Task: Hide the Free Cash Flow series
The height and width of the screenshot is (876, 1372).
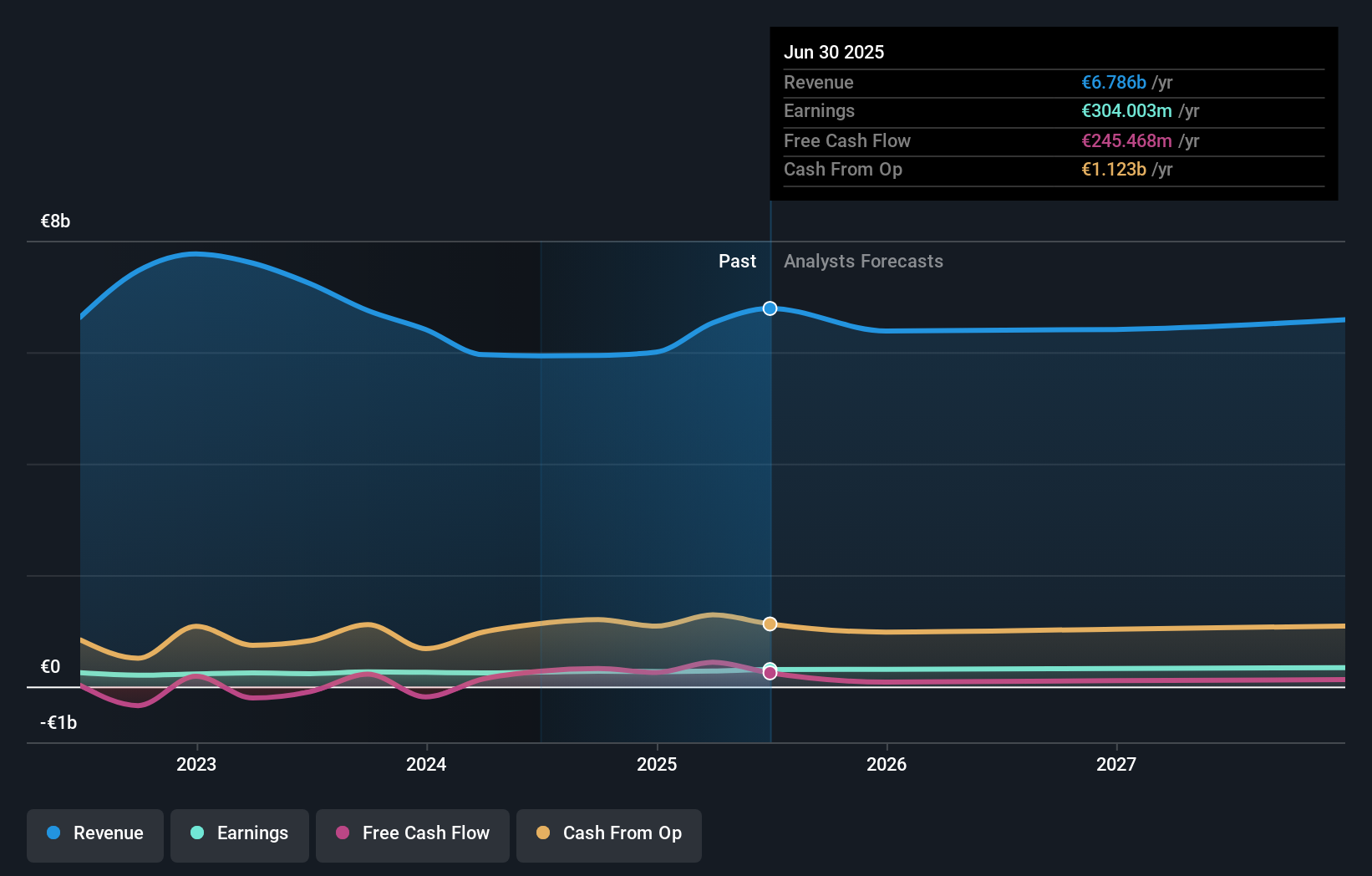Action: click(413, 834)
